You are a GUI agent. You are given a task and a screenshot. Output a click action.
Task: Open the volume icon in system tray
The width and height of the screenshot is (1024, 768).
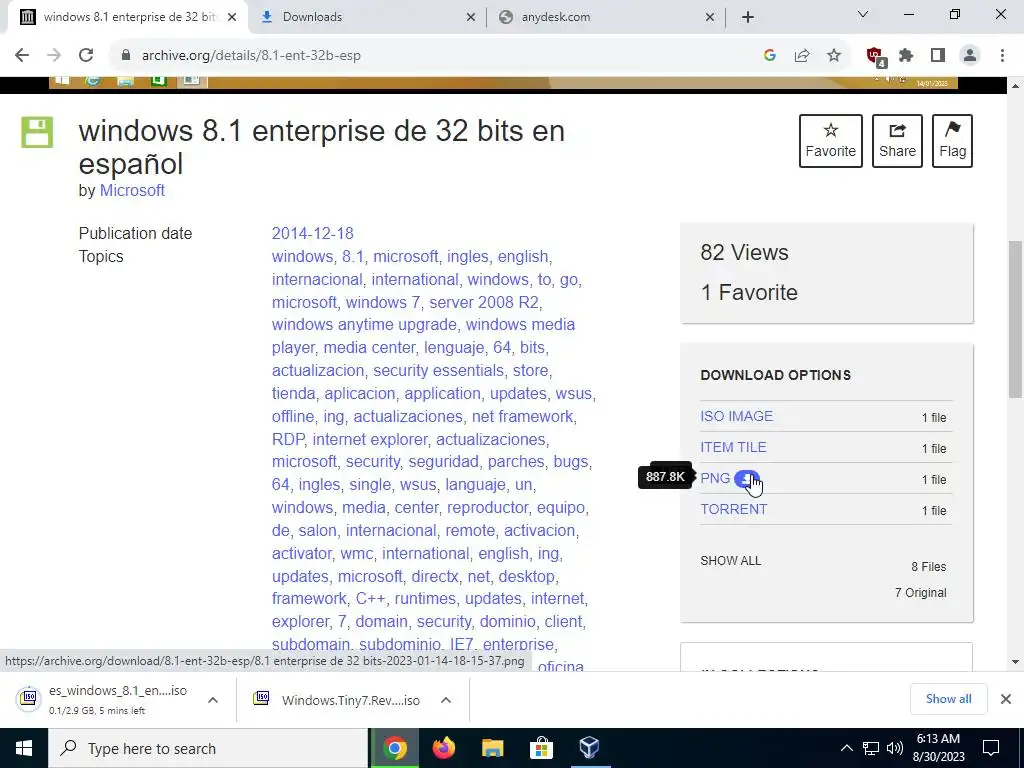pos(895,748)
